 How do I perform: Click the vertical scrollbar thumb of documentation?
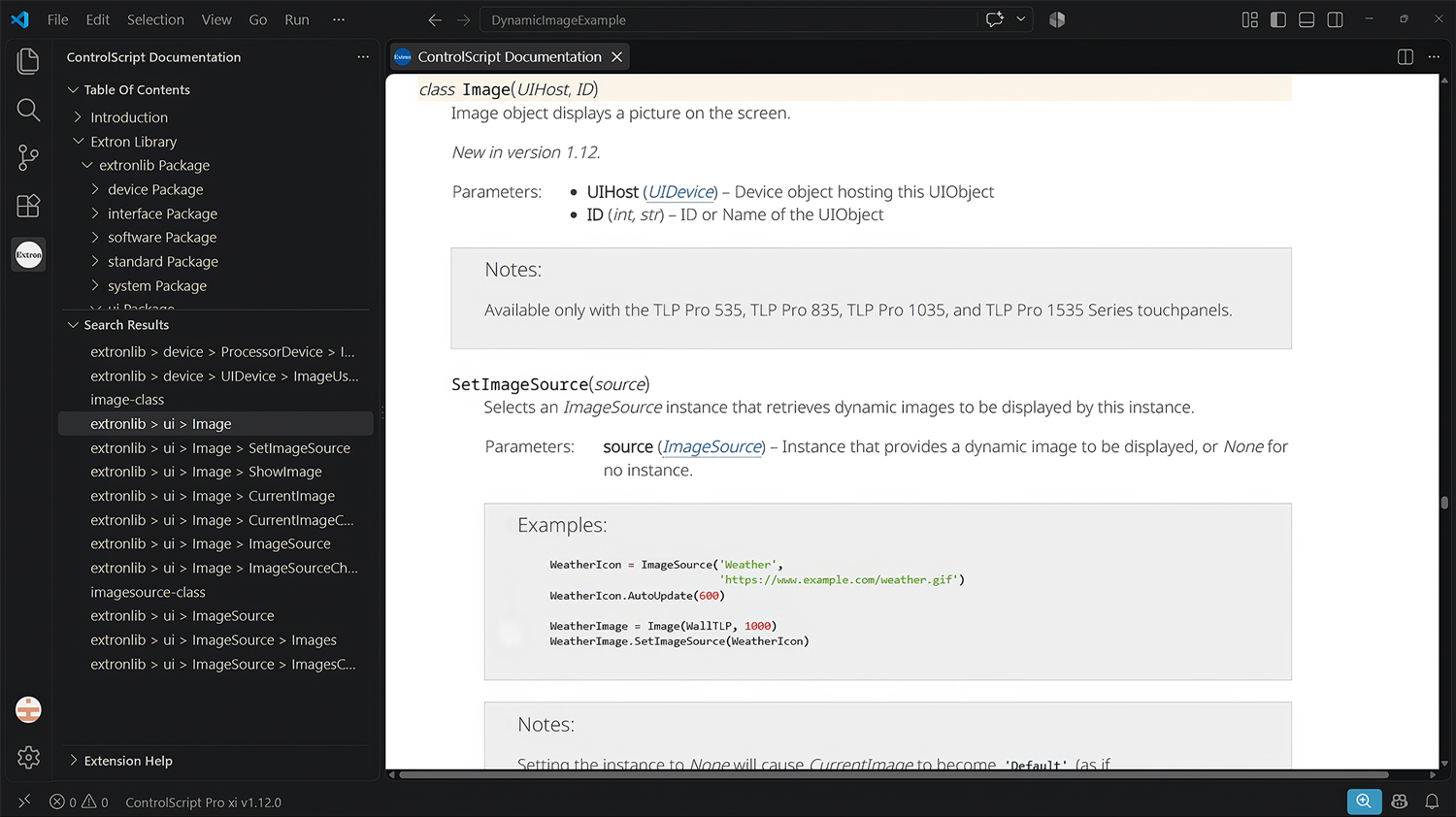point(1444,503)
